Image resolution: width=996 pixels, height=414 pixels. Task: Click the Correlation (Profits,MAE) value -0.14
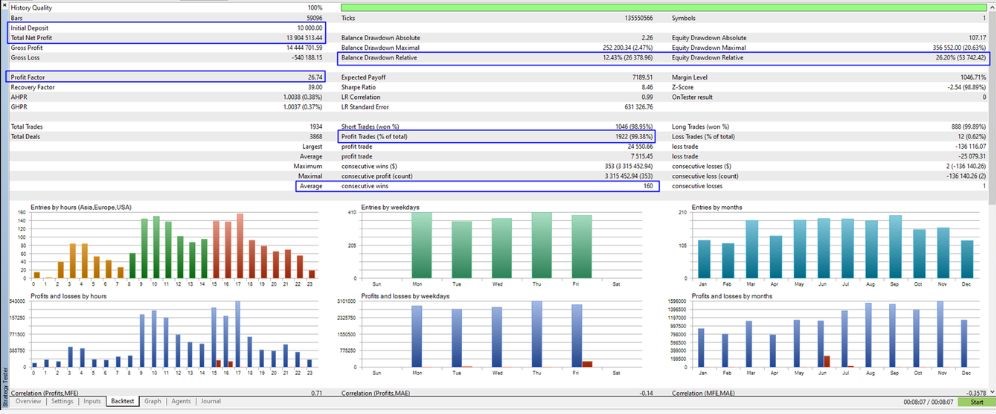648,394
